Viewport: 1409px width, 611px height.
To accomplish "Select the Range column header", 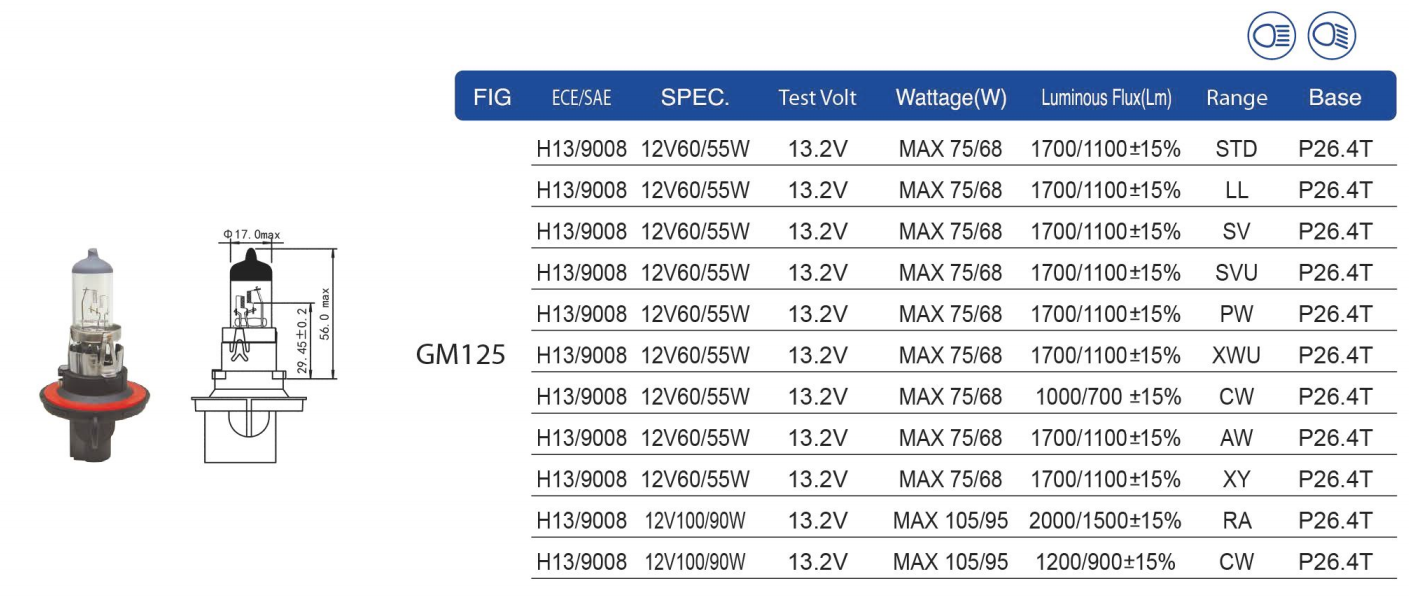I will [1236, 98].
